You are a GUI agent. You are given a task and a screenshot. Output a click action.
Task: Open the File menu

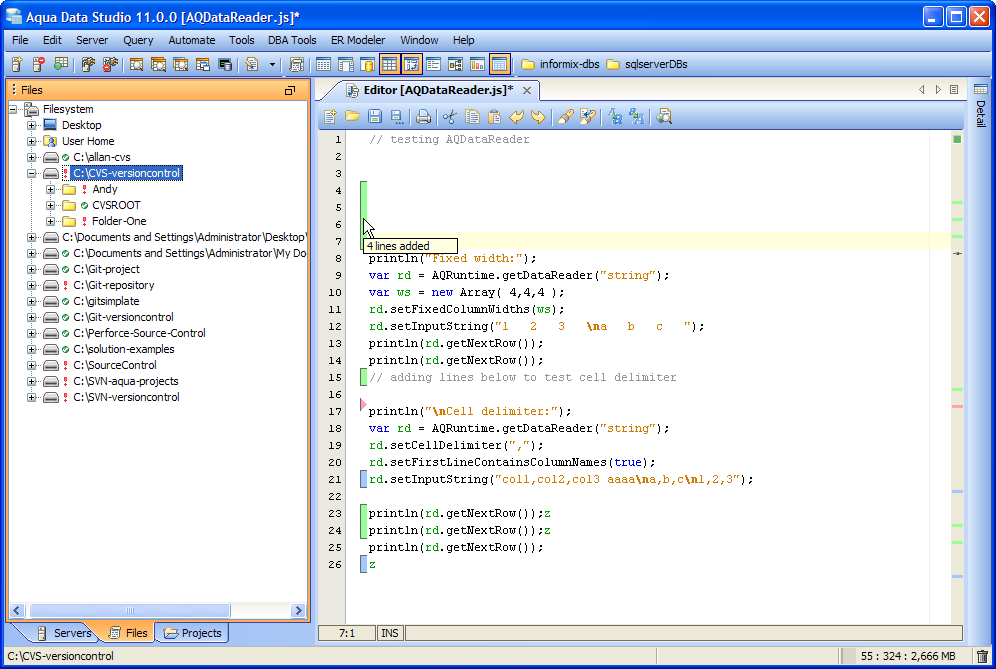point(20,40)
